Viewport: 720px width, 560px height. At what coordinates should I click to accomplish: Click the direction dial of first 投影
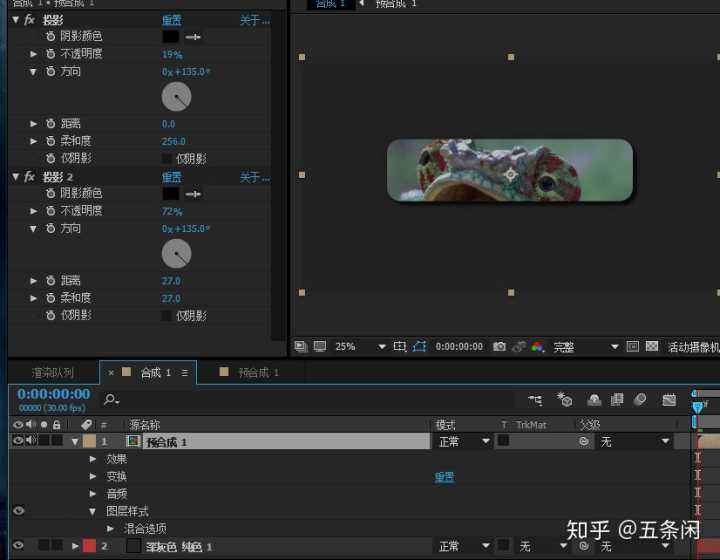point(176,96)
